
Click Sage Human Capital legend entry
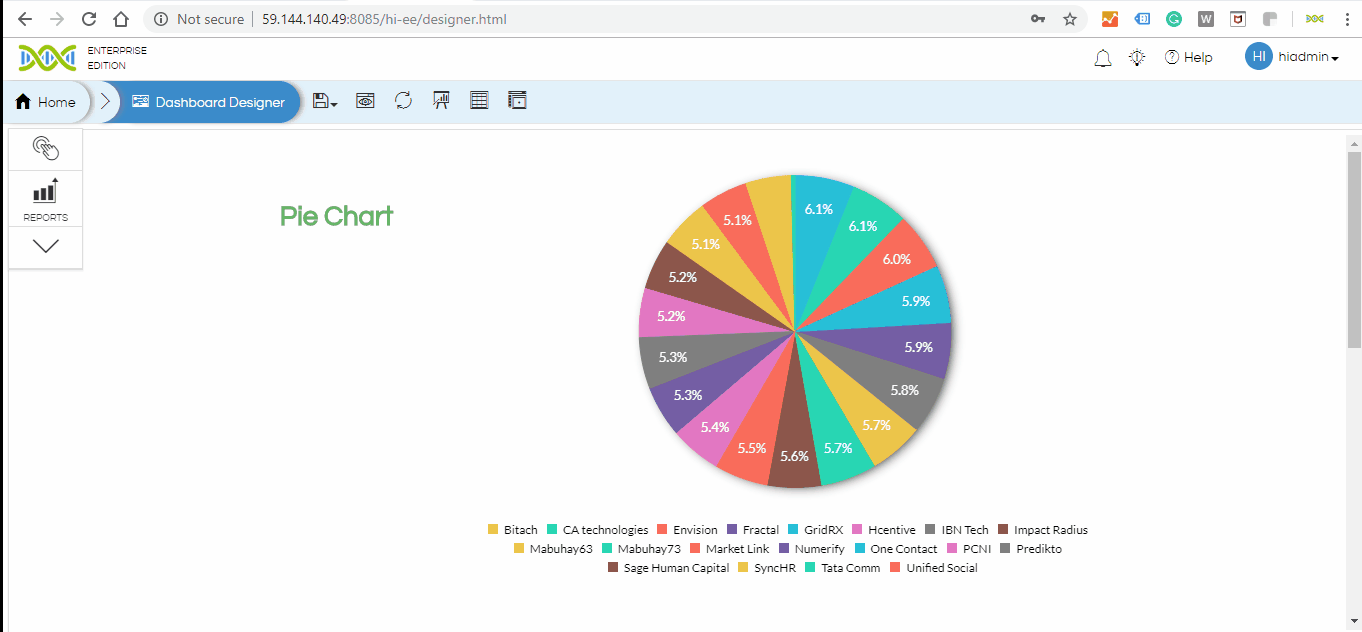(669, 568)
